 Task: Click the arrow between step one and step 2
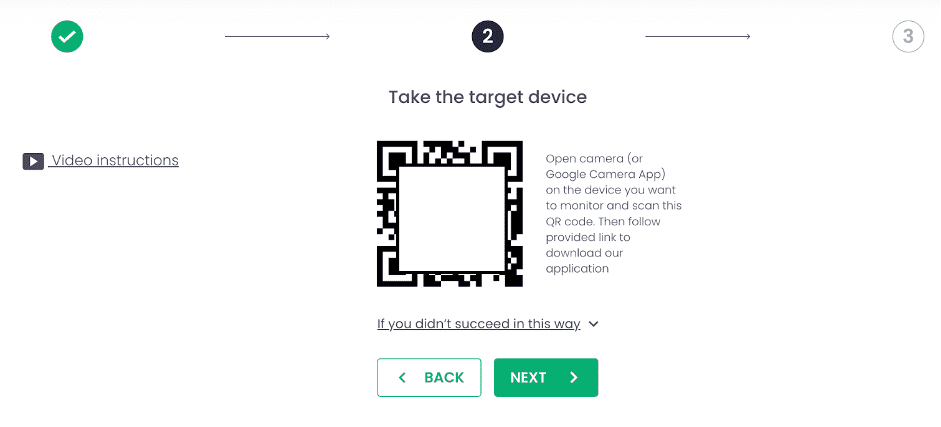click(x=277, y=37)
